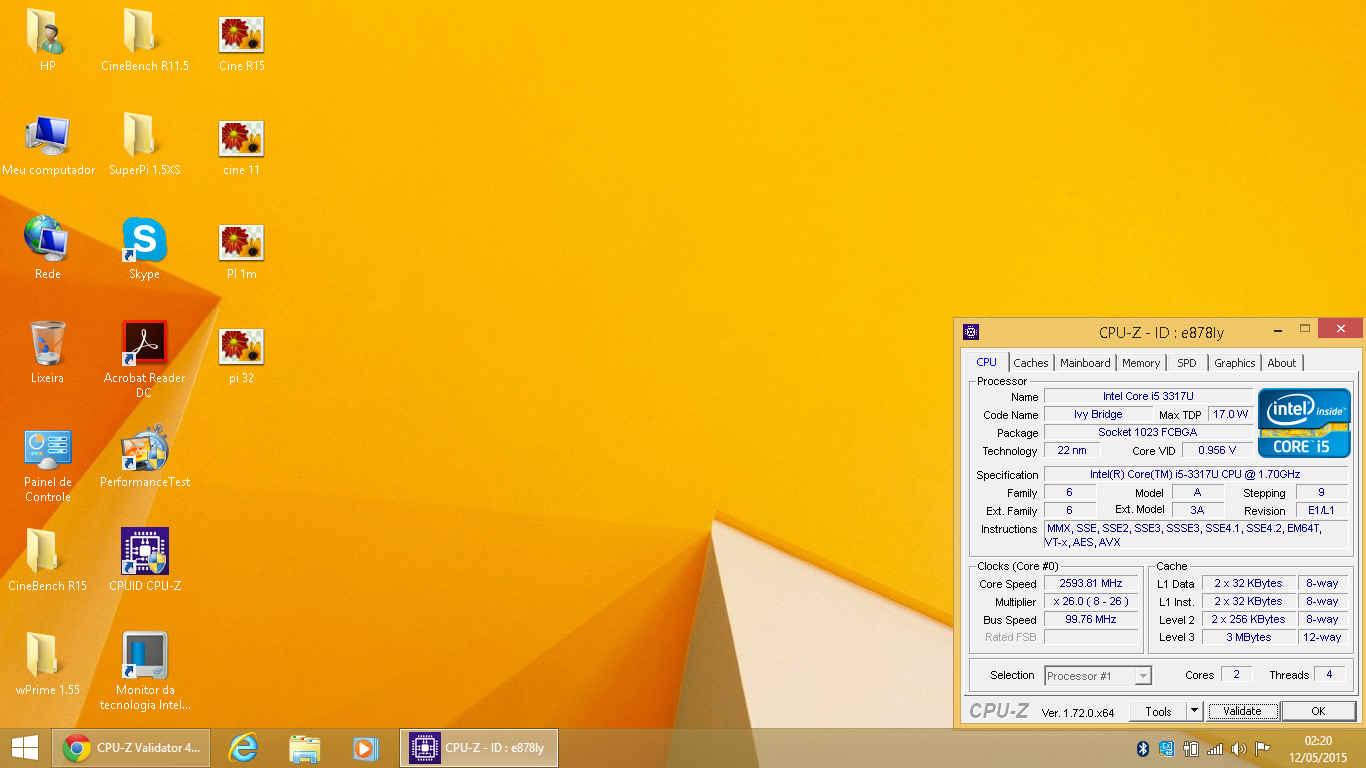The height and width of the screenshot is (768, 1366).
Task: Click the Level 2 2 x 256 KBytes value
Action: [x=1249, y=619]
